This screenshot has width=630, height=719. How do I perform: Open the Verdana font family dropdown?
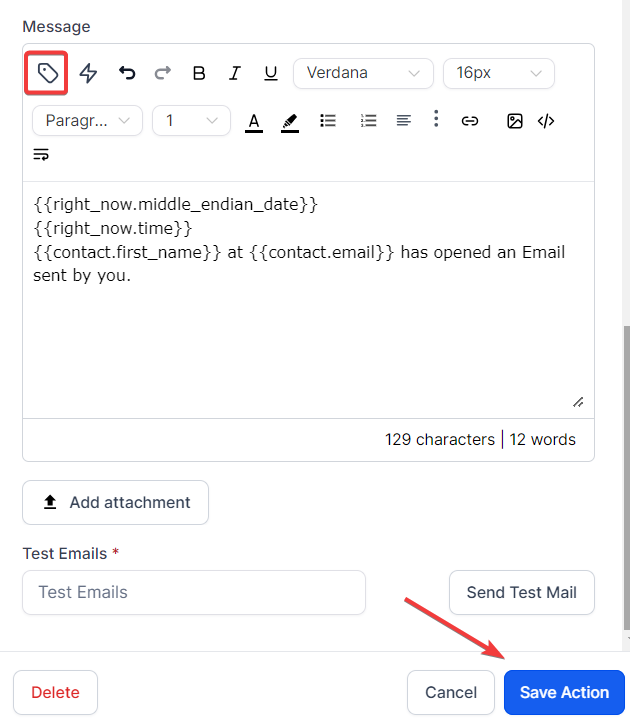[x=363, y=73]
